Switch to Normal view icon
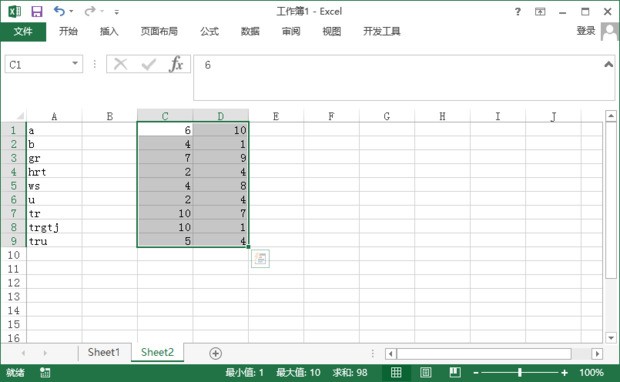 (x=396, y=373)
